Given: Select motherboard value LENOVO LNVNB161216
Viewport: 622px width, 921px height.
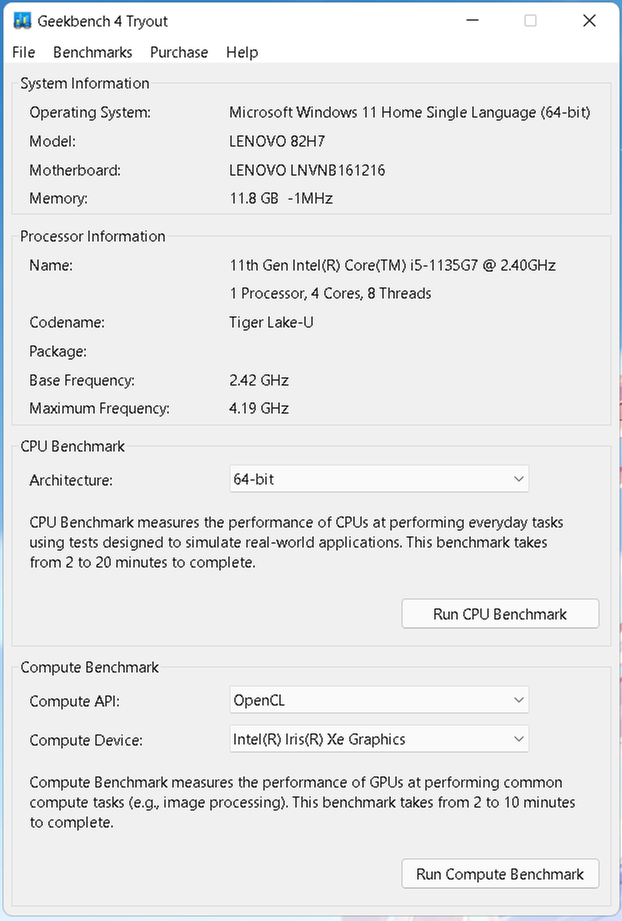Looking at the screenshot, I should click(x=307, y=170).
